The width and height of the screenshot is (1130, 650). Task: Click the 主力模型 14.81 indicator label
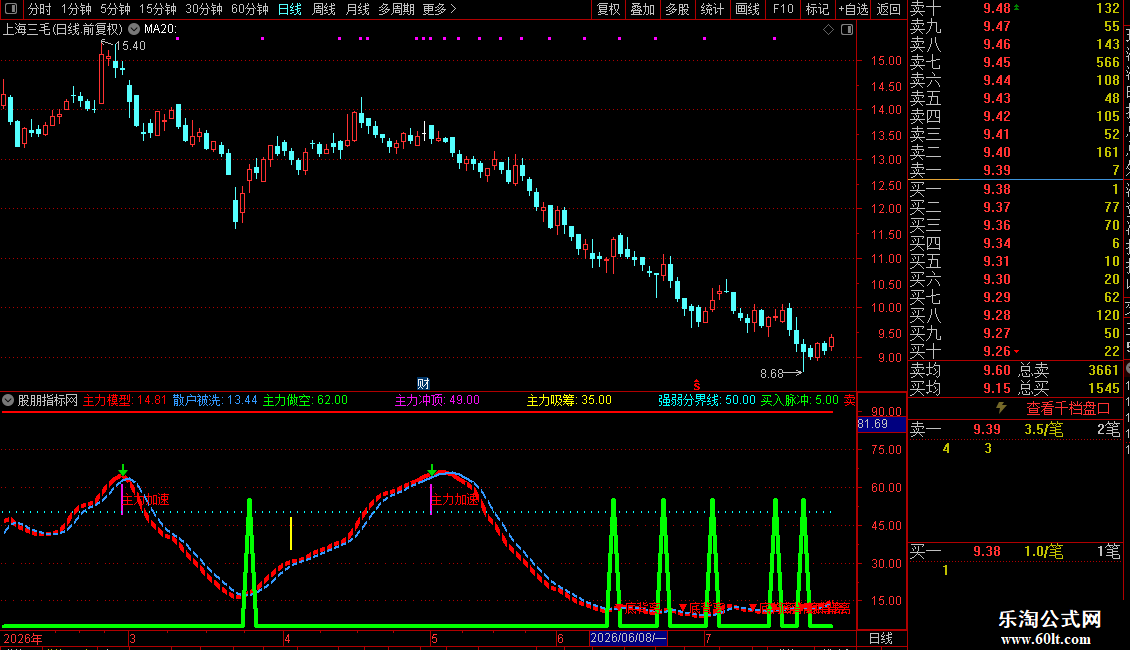click(125, 400)
